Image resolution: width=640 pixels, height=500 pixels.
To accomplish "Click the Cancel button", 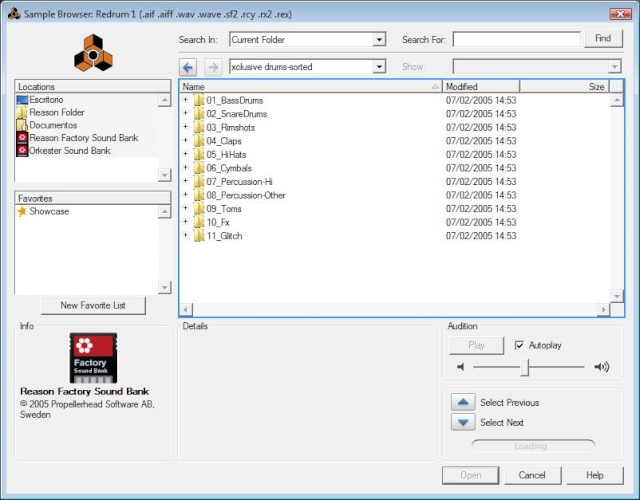I will (x=532, y=475).
